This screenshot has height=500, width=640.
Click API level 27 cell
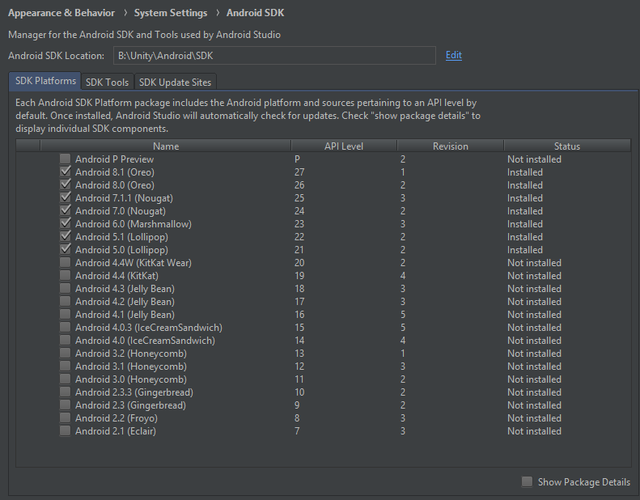pos(299,172)
